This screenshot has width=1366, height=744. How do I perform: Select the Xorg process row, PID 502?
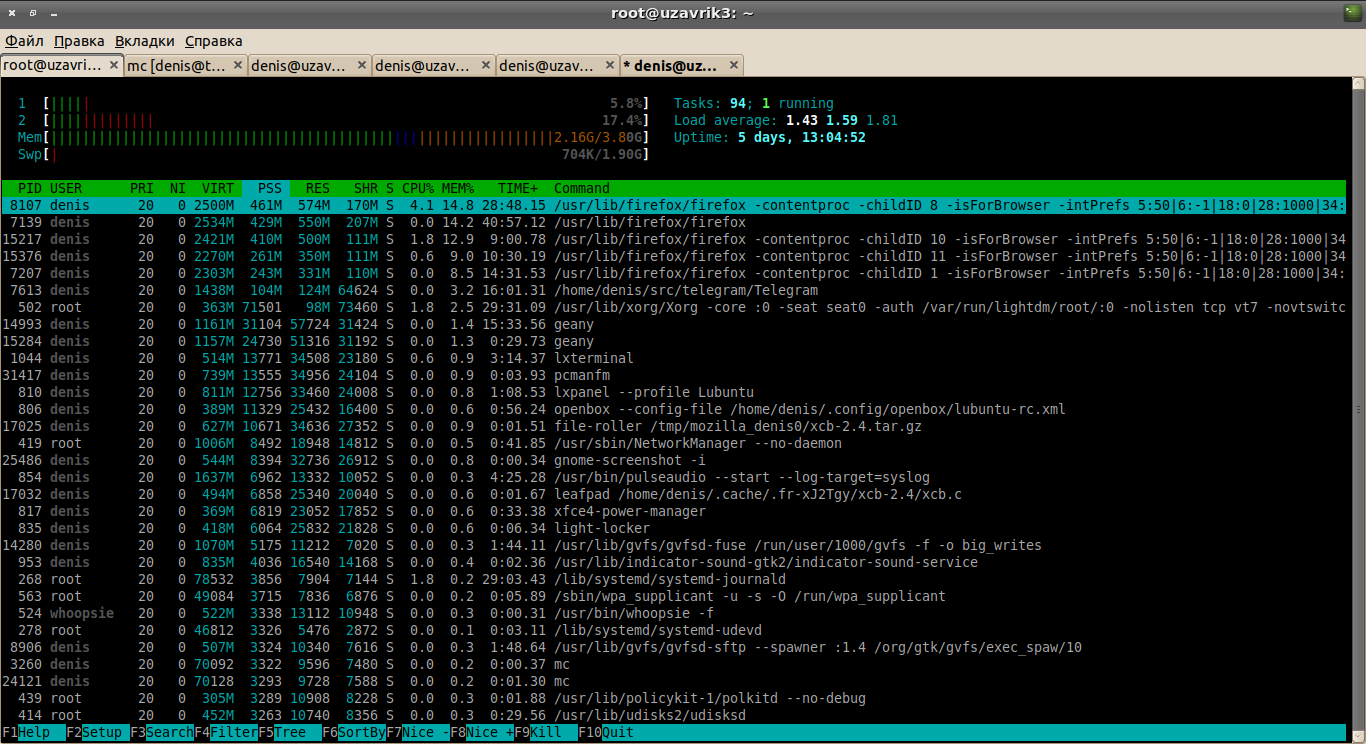coord(673,307)
